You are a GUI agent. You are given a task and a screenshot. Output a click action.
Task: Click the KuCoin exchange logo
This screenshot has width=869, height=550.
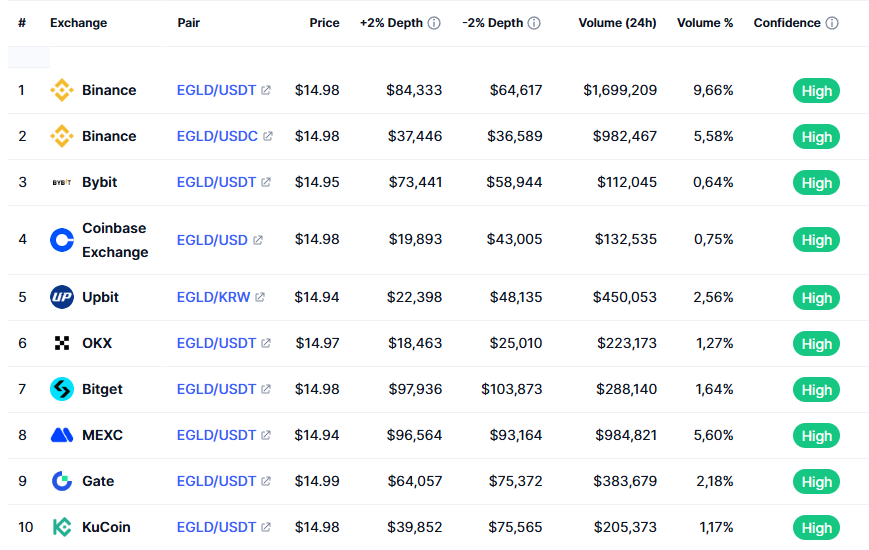pyautogui.click(x=62, y=527)
